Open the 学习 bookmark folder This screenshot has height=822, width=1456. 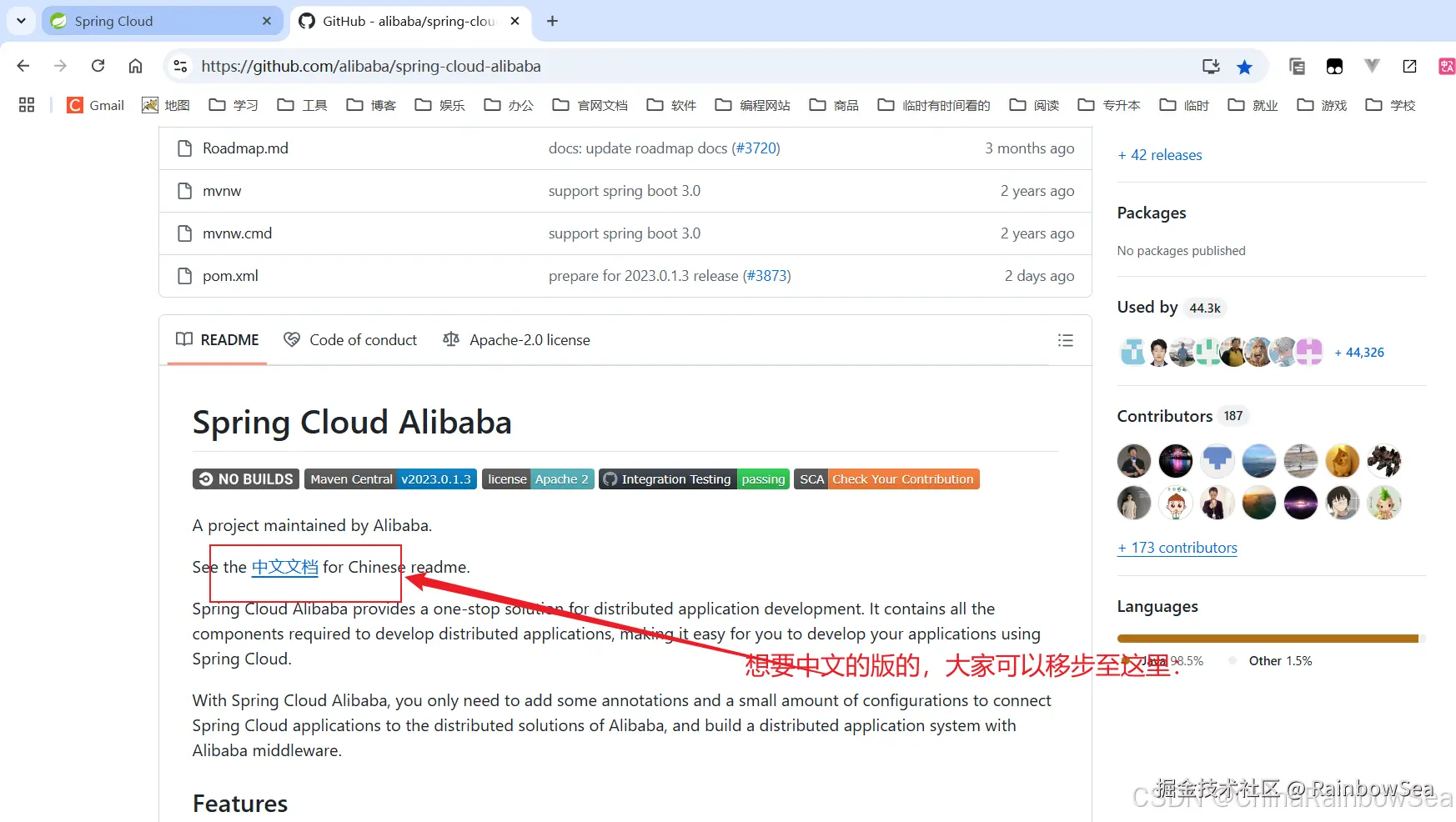point(233,105)
